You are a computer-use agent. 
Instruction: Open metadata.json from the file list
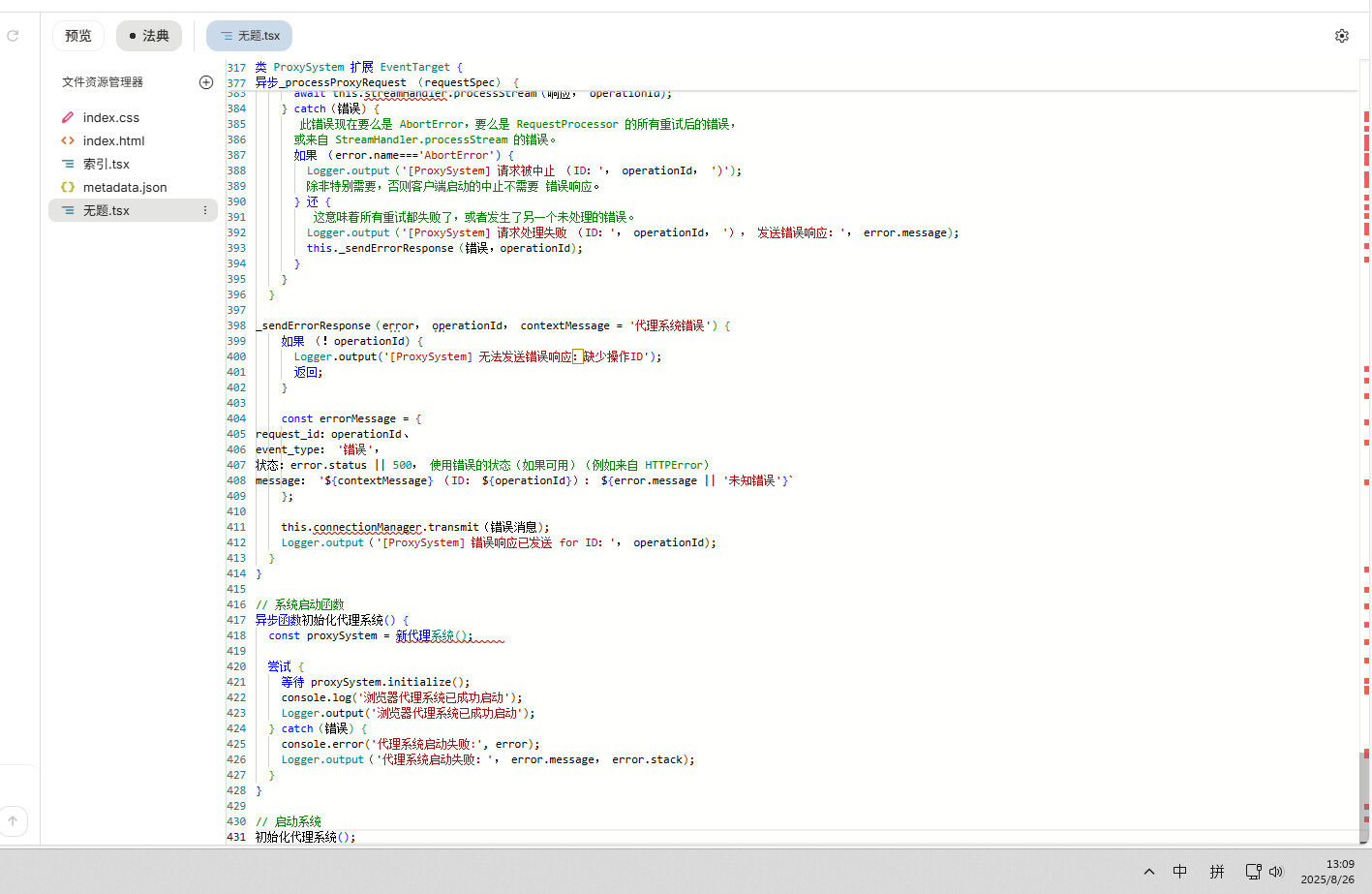(124, 187)
